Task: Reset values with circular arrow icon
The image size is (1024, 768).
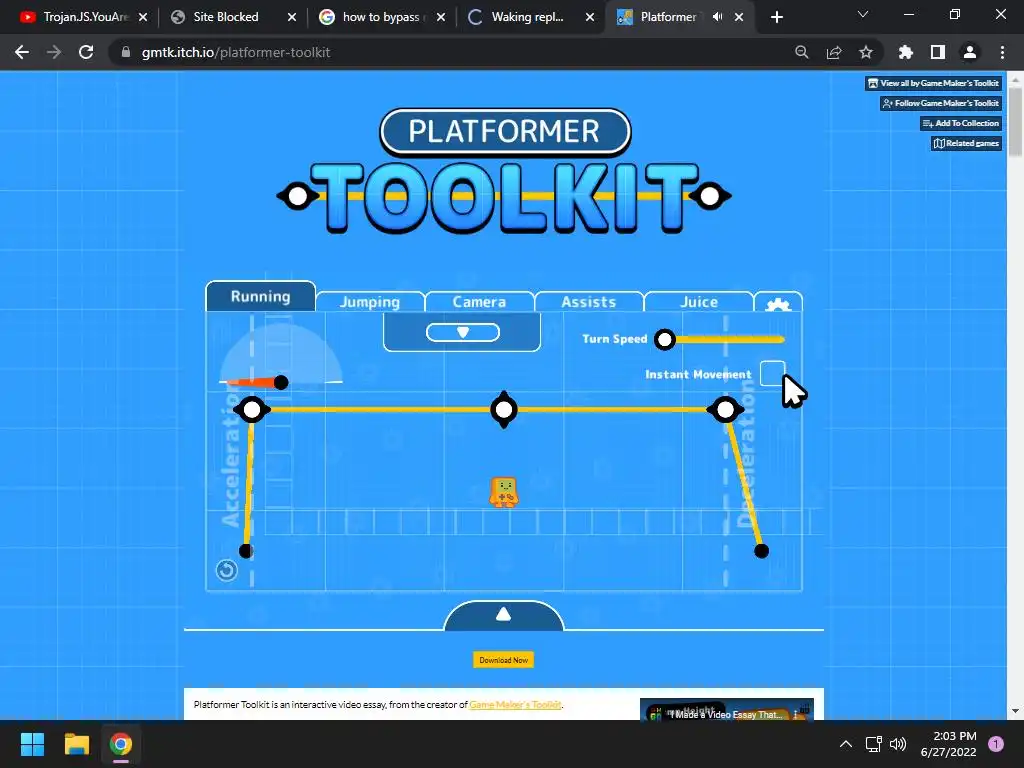Action: [227, 571]
